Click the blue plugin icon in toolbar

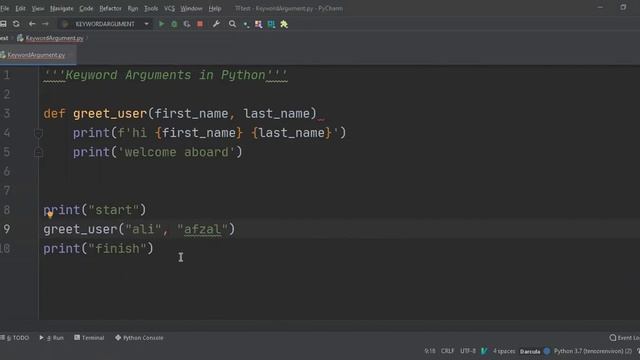click(x=271, y=24)
